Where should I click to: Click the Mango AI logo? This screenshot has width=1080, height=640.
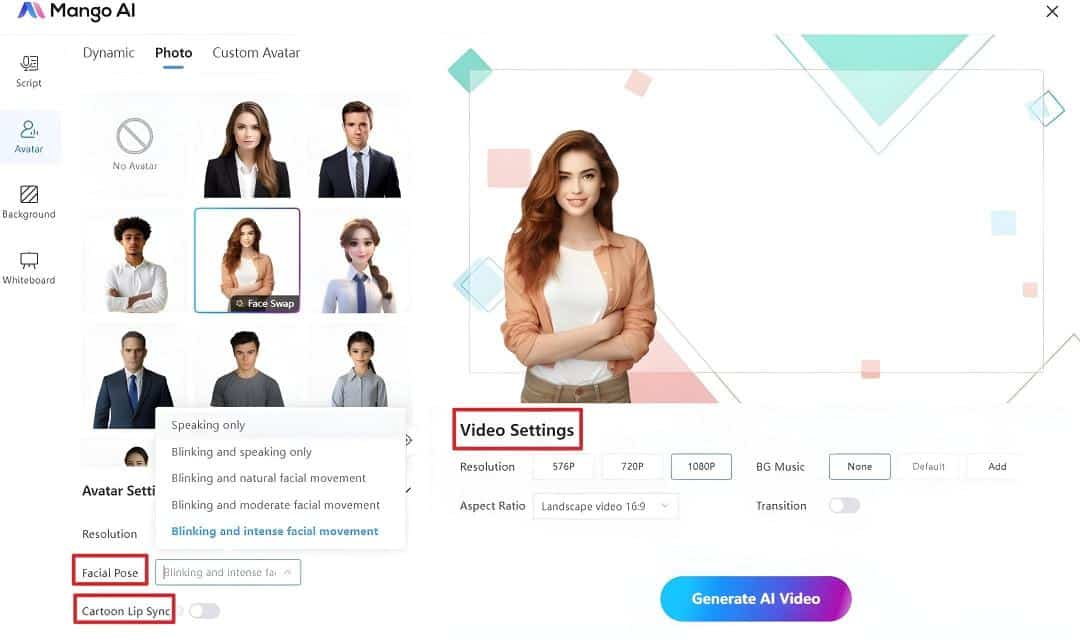[x=76, y=11]
